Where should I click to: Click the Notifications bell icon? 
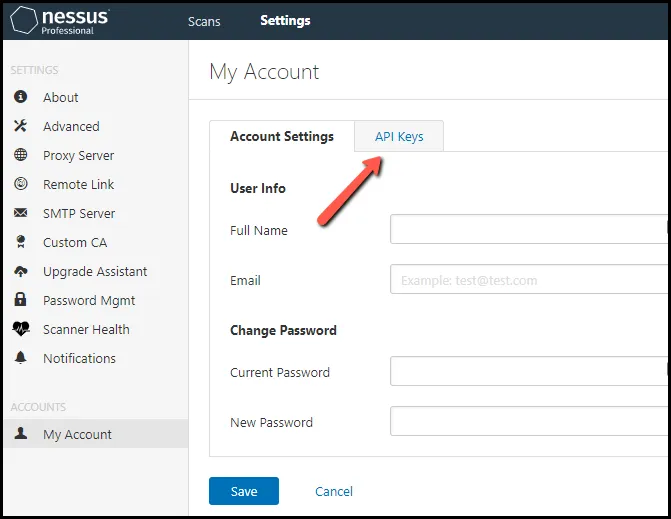tap(21, 358)
